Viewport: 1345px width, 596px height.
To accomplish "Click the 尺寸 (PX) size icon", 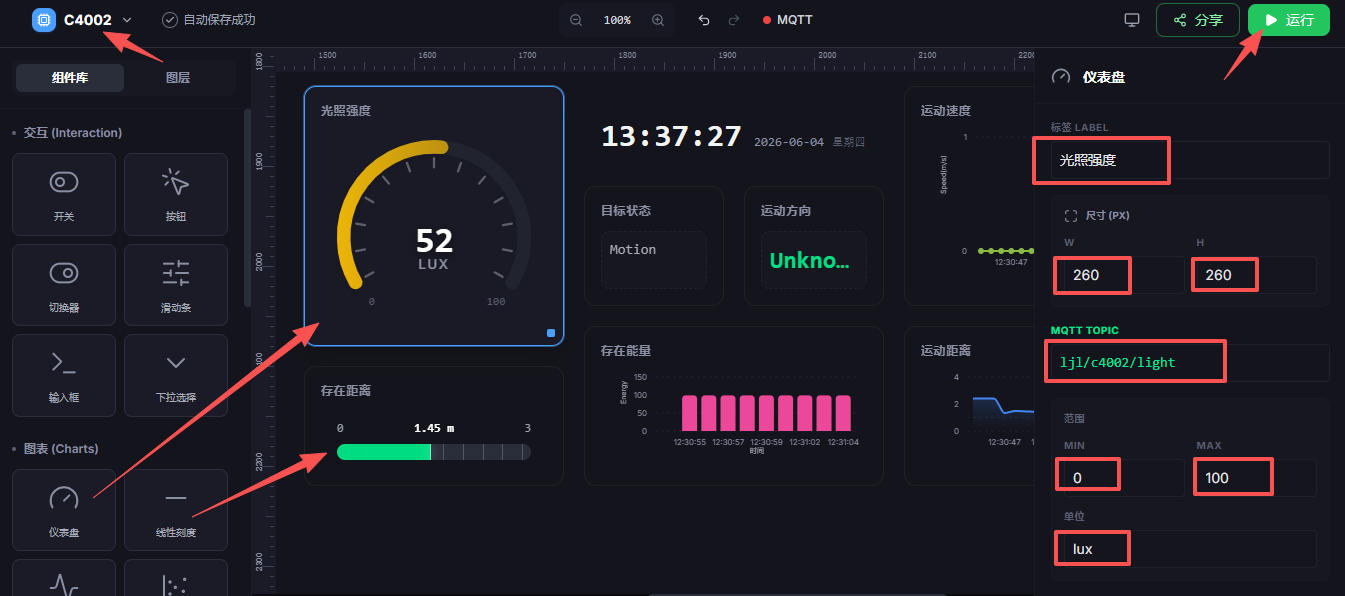I will point(1070,215).
